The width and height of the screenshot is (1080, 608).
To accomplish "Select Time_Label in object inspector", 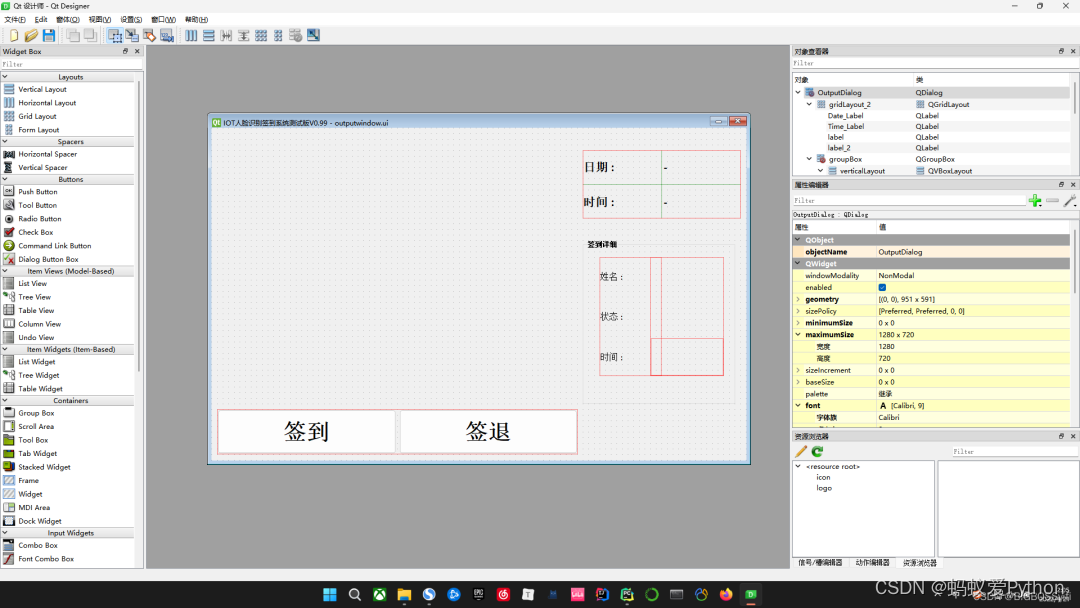I will 845,127.
